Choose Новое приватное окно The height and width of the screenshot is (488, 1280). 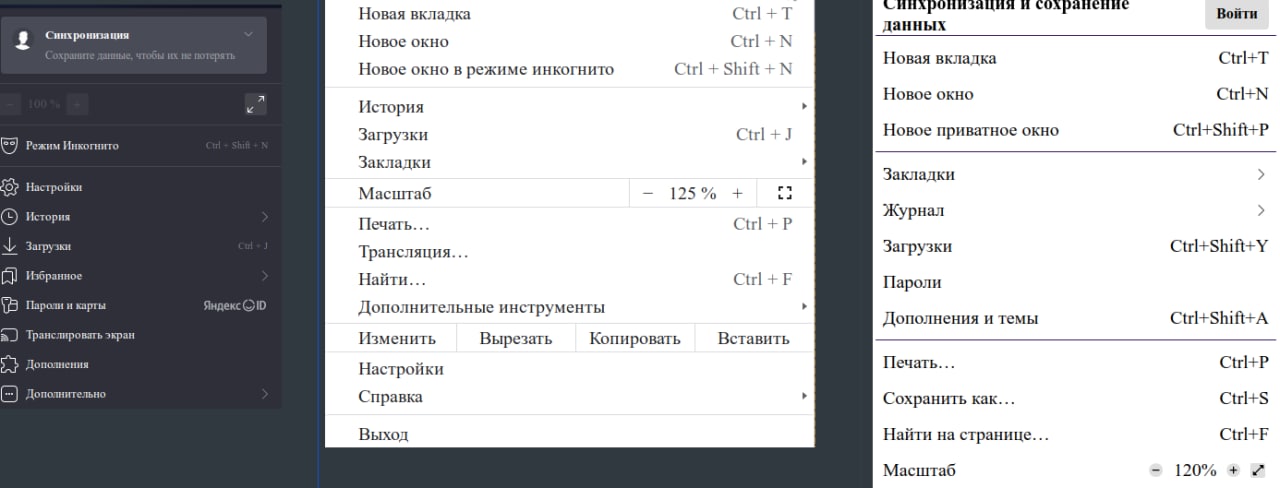pyautogui.click(x=970, y=130)
